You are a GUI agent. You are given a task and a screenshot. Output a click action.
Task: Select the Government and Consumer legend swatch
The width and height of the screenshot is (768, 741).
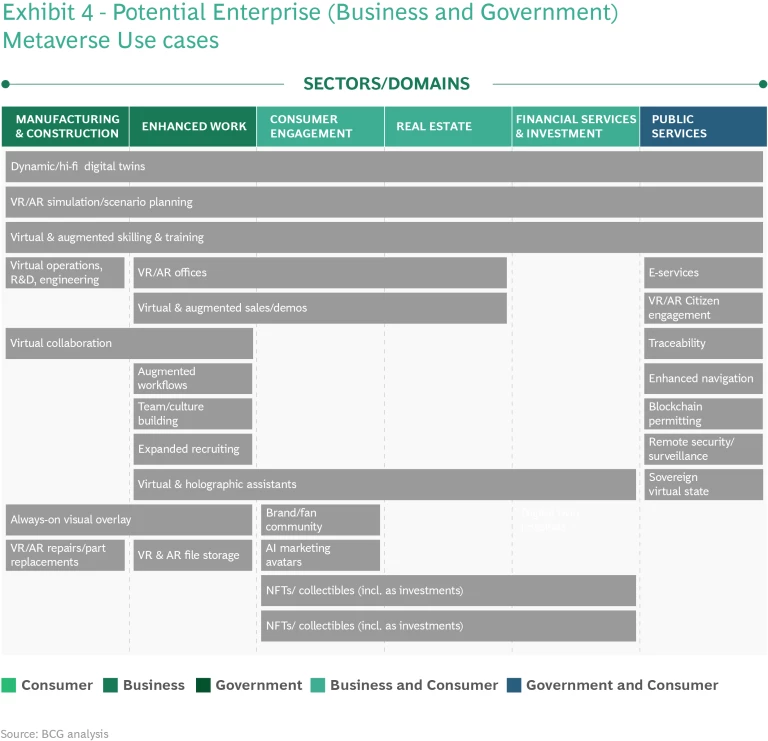point(513,685)
